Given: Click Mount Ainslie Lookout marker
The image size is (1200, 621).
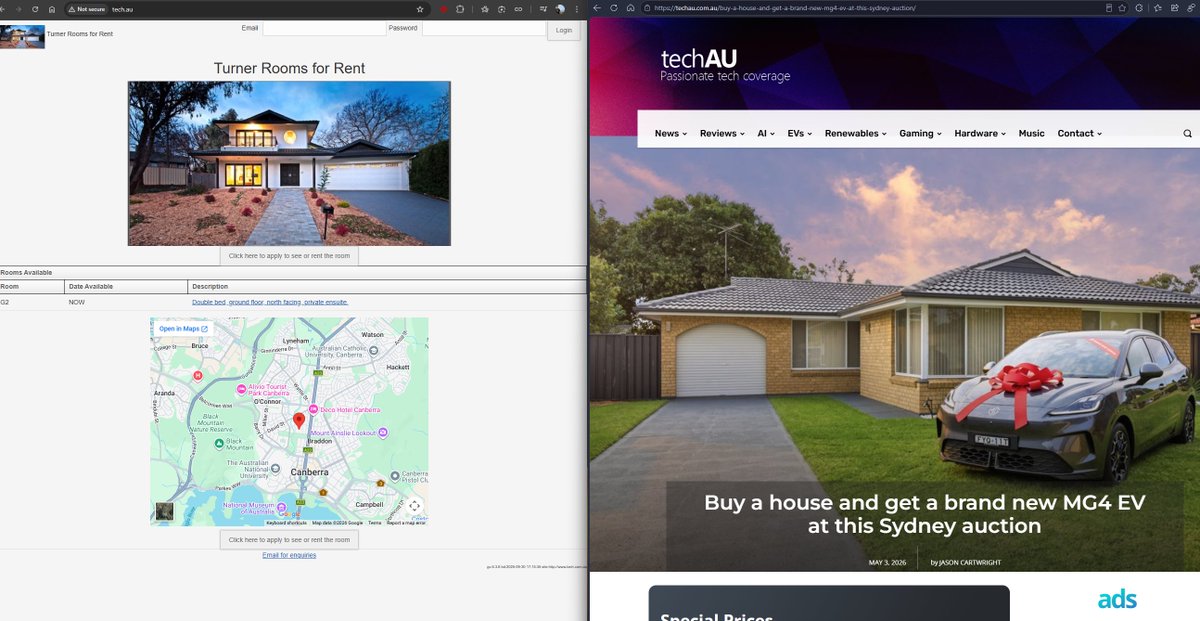Looking at the screenshot, I should pyautogui.click(x=384, y=432).
